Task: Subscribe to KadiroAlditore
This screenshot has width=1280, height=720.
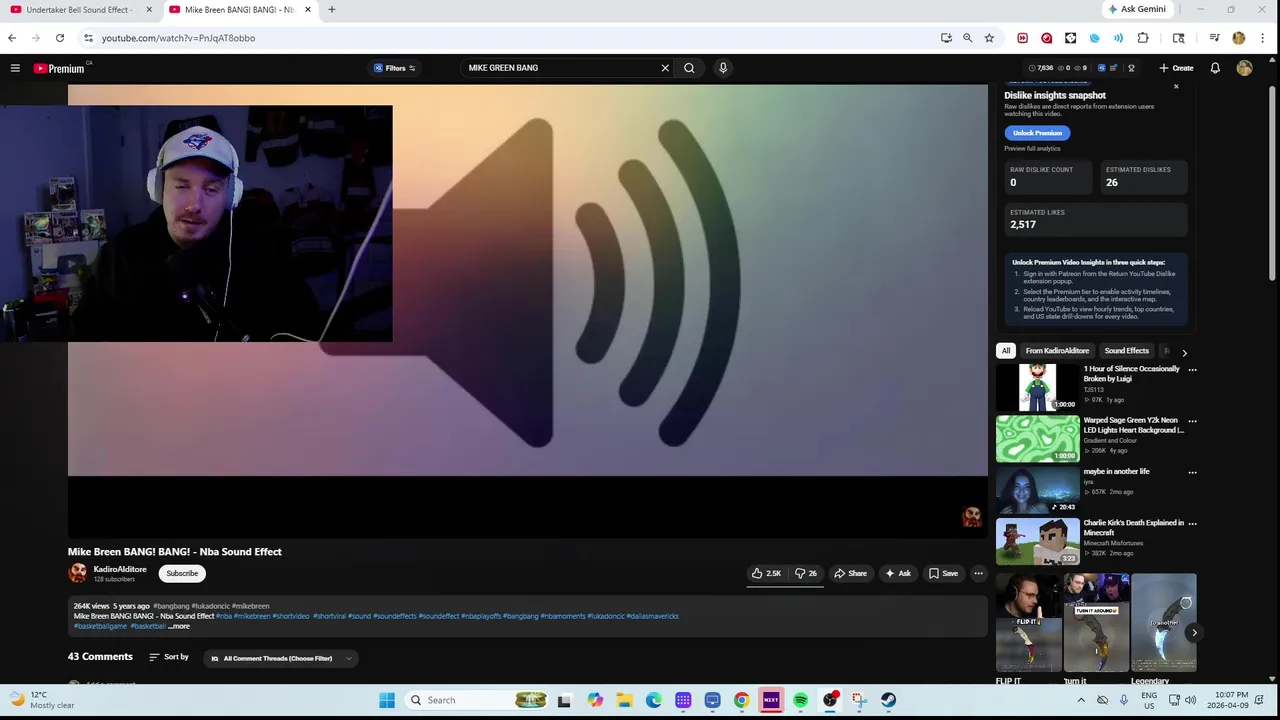Action: [182, 573]
